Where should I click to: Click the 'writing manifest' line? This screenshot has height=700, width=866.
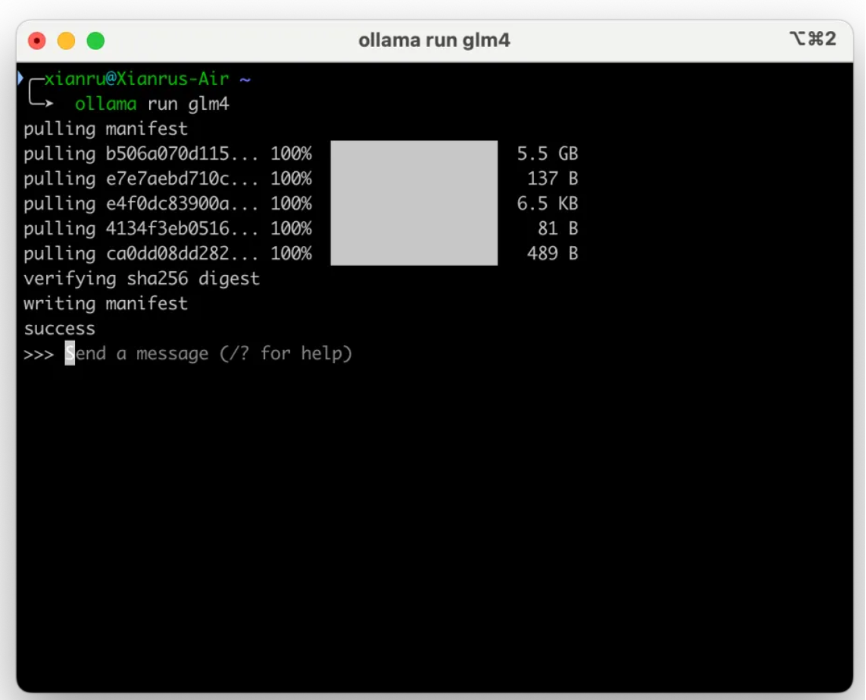[x=105, y=303]
